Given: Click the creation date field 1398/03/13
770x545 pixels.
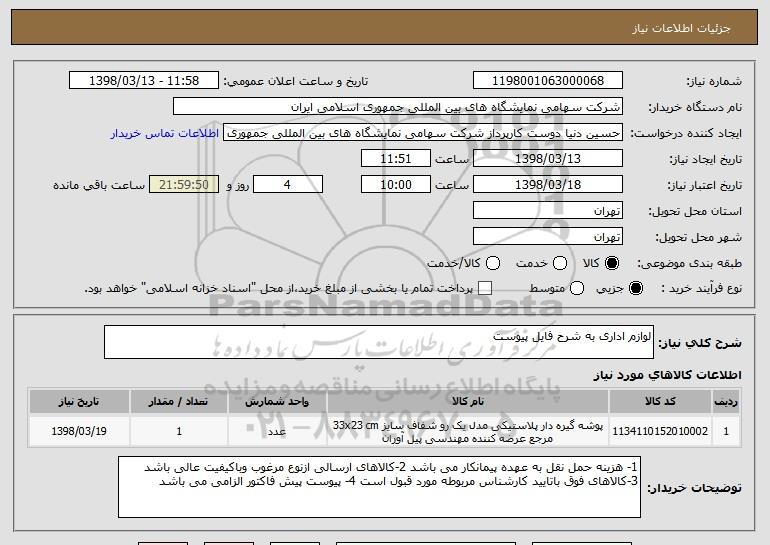Looking at the screenshot, I should click(x=548, y=159).
